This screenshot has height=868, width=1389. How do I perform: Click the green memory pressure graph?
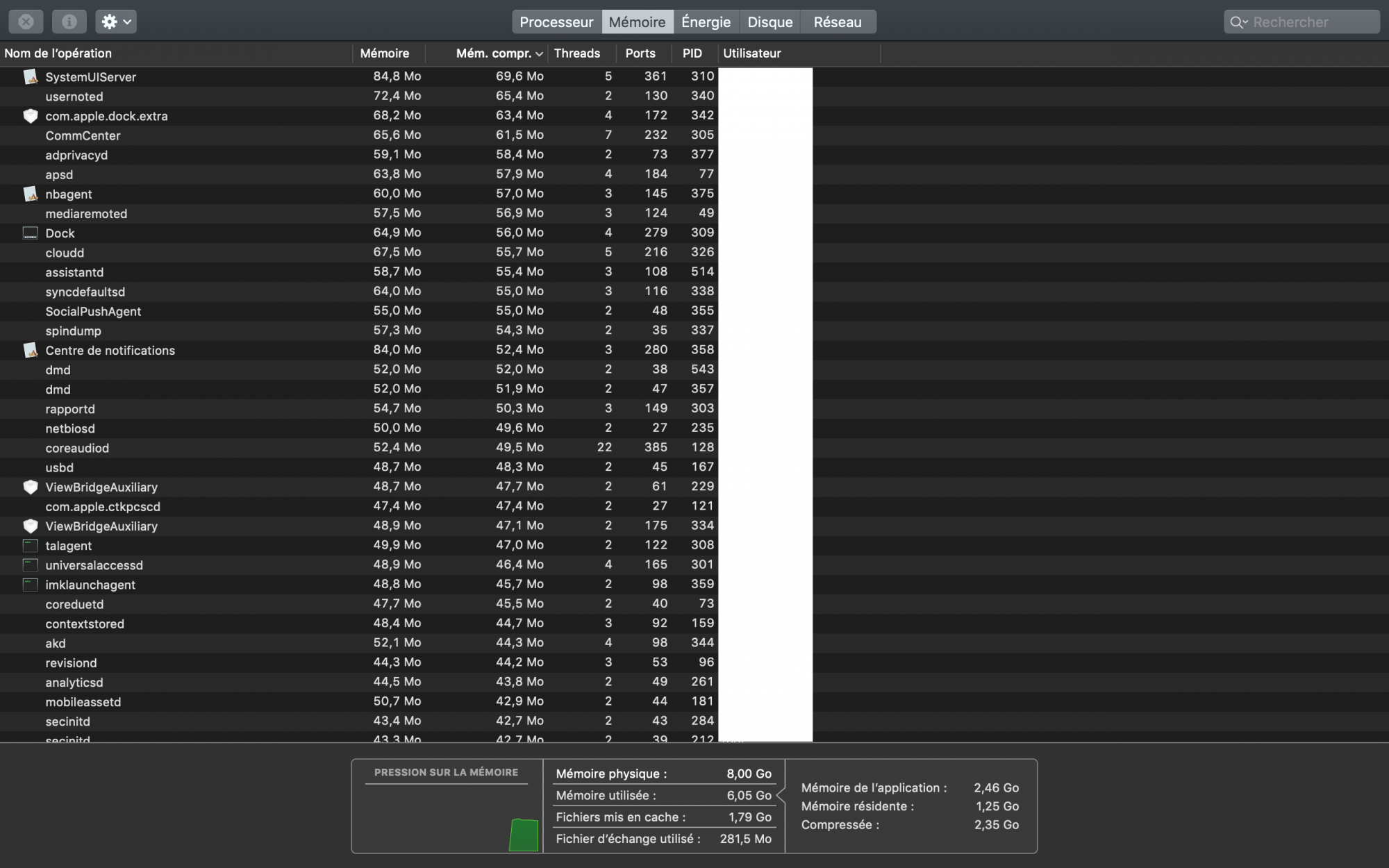pyautogui.click(x=524, y=835)
